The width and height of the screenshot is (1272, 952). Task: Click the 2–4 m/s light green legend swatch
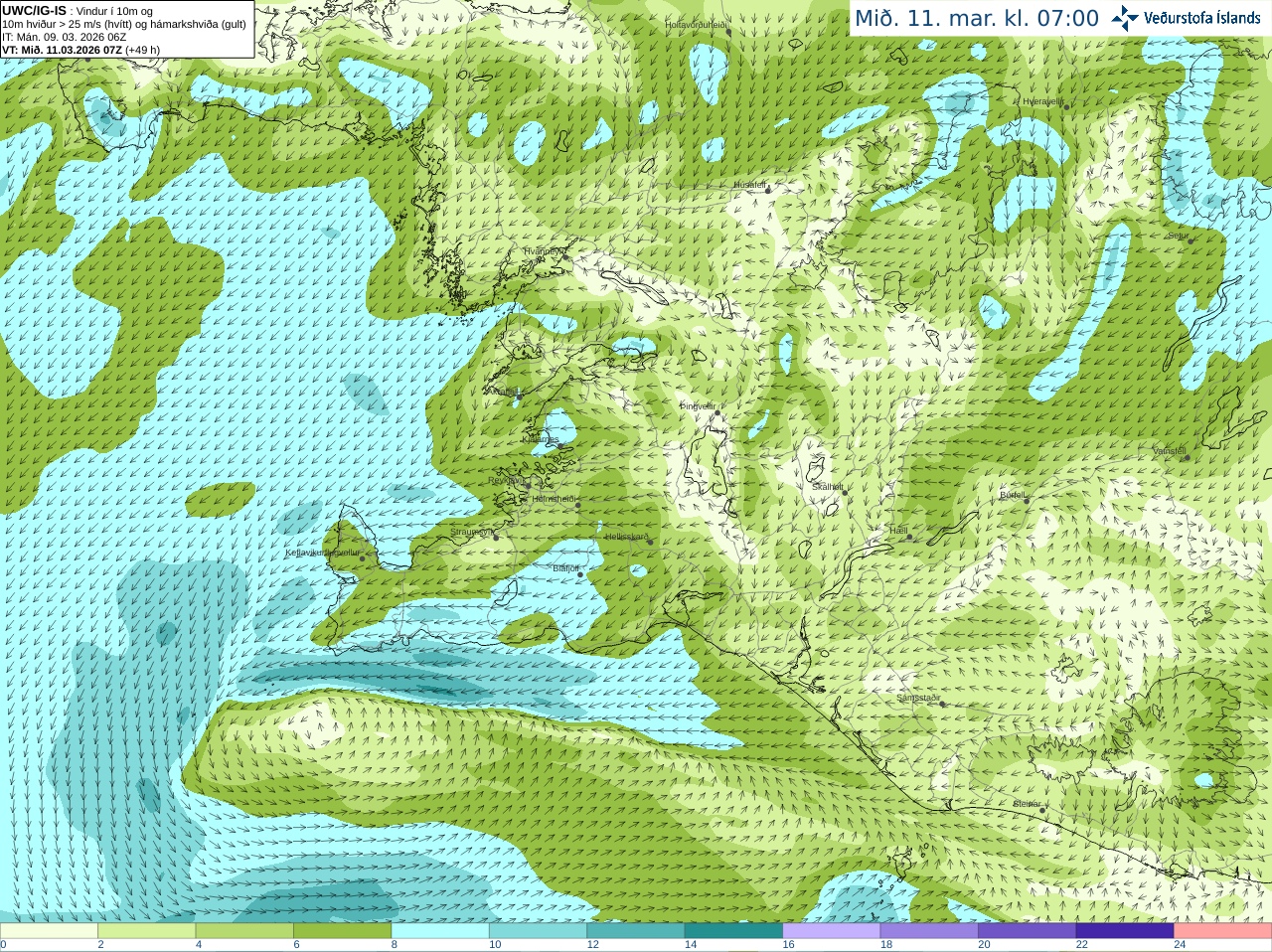pyautogui.click(x=146, y=931)
